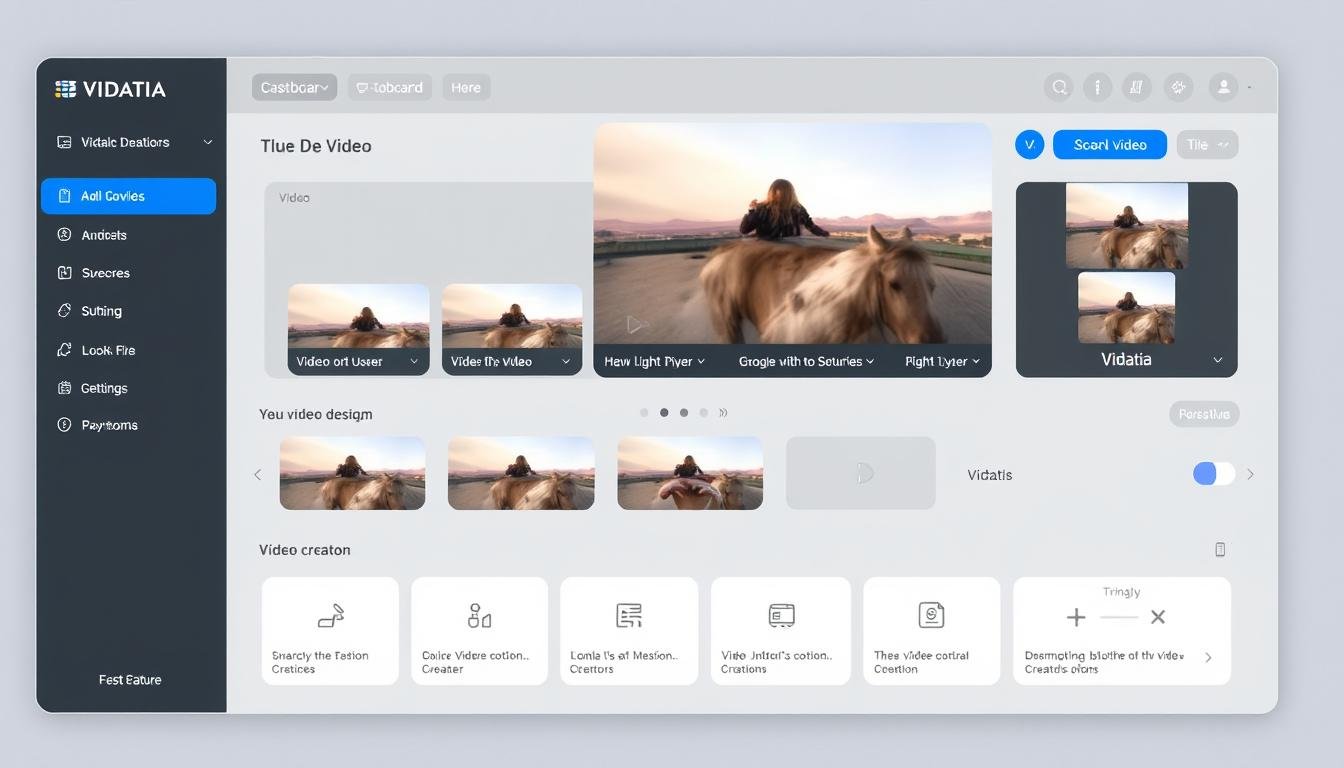Click the user profile avatar icon

(x=1223, y=88)
